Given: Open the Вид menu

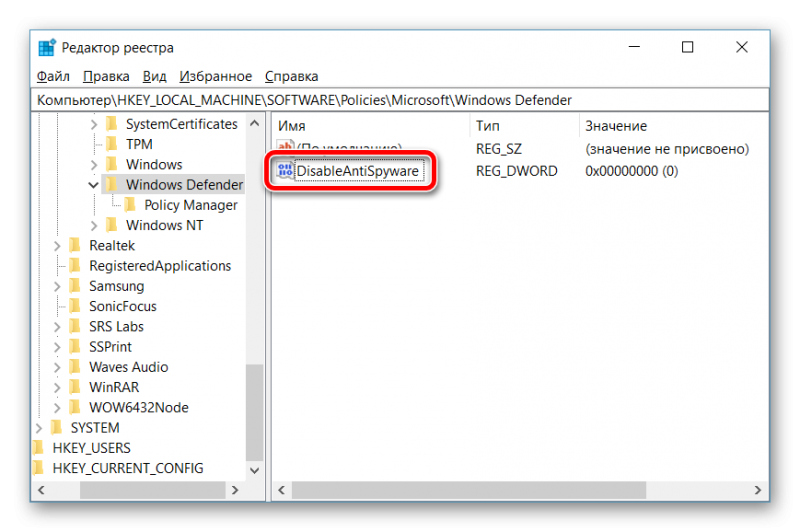Looking at the screenshot, I should tap(154, 77).
